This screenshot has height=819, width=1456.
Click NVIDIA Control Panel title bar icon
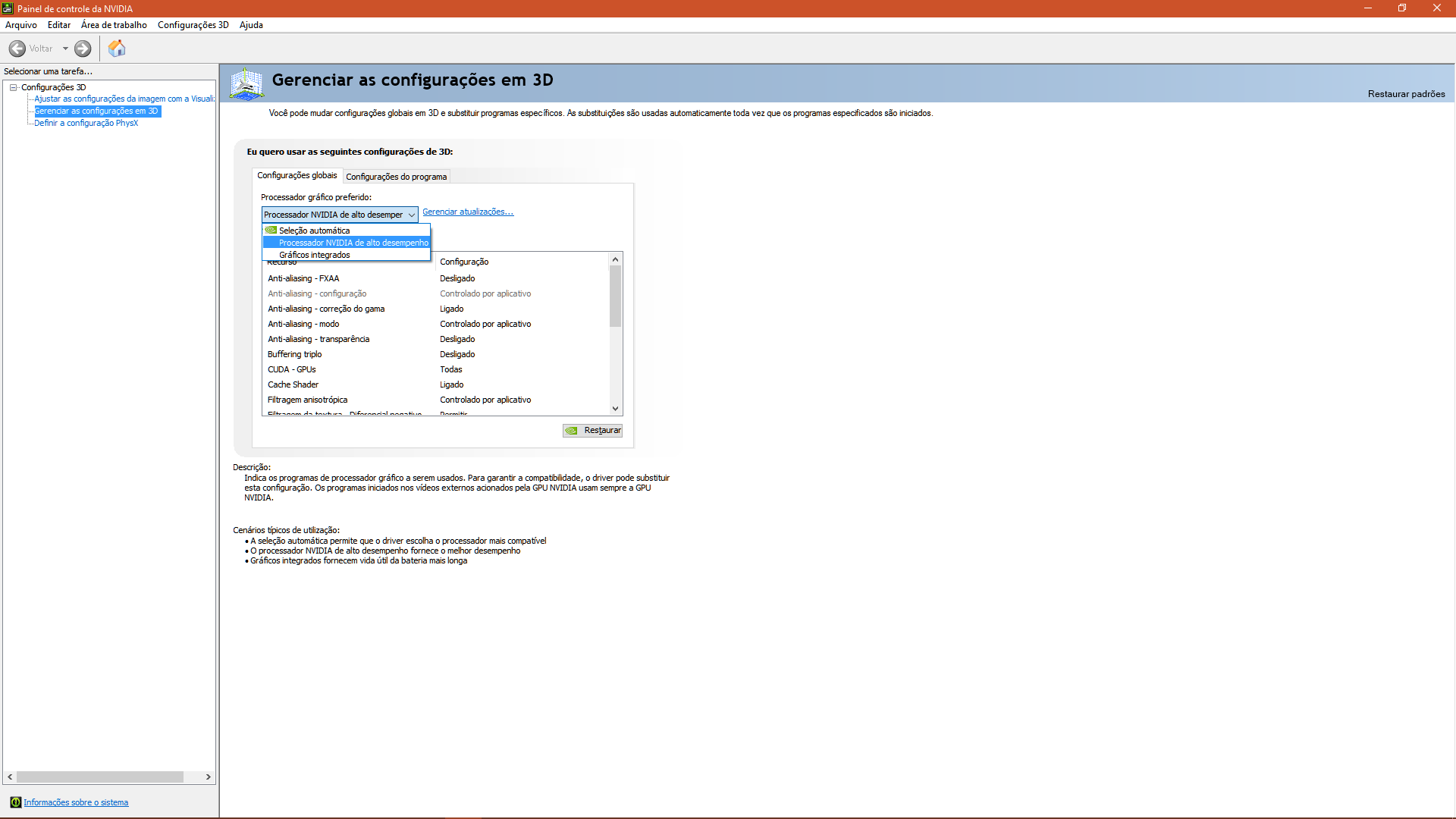(x=8, y=8)
